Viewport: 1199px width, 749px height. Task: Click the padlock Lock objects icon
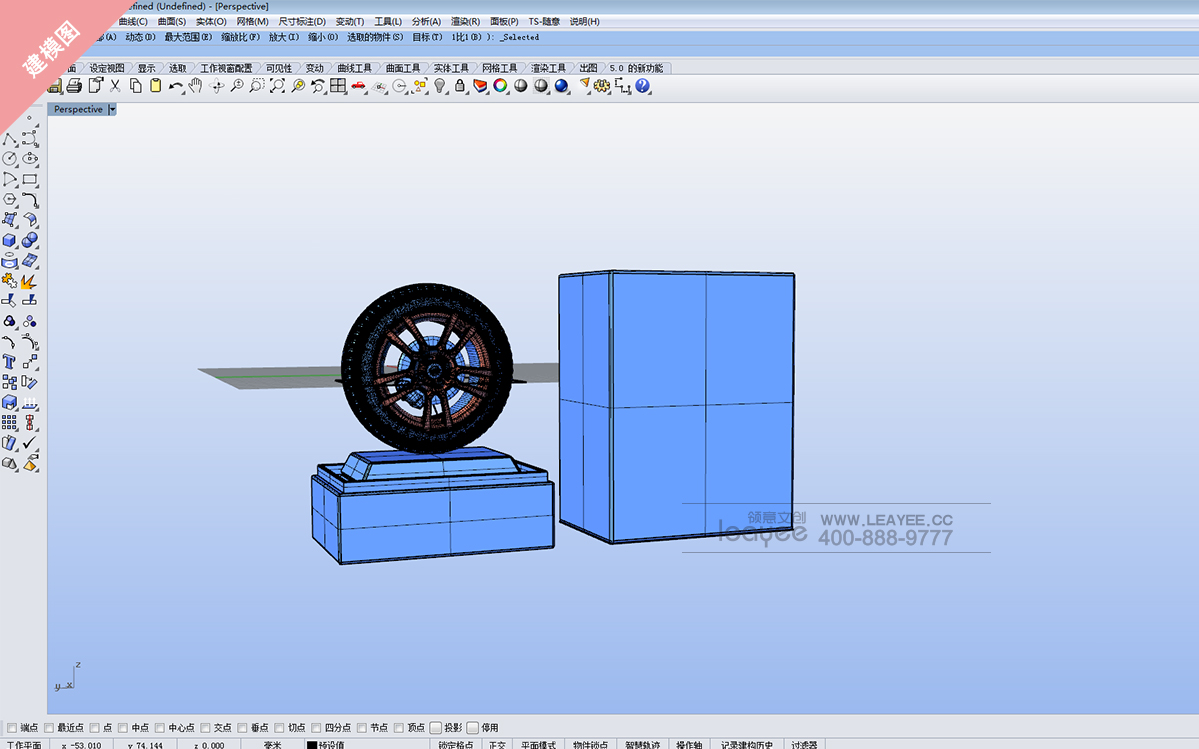(460, 86)
